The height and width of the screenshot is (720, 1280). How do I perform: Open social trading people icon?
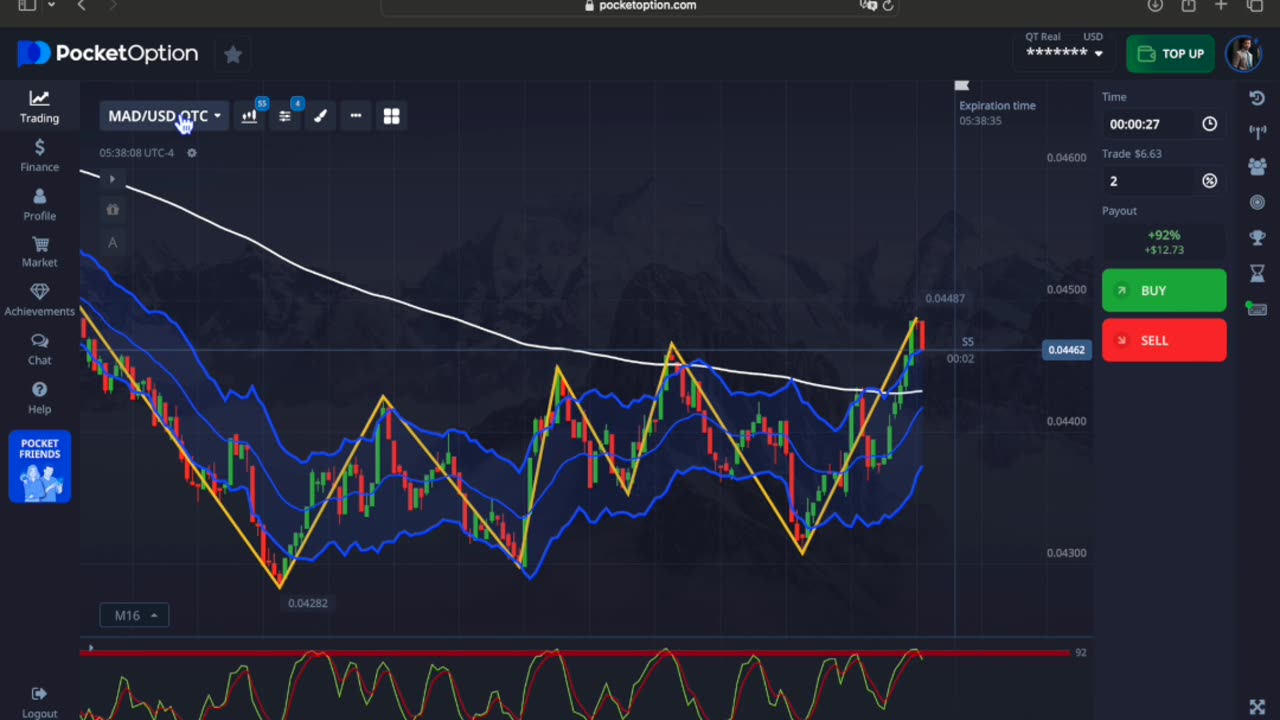(x=1257, y=167)
